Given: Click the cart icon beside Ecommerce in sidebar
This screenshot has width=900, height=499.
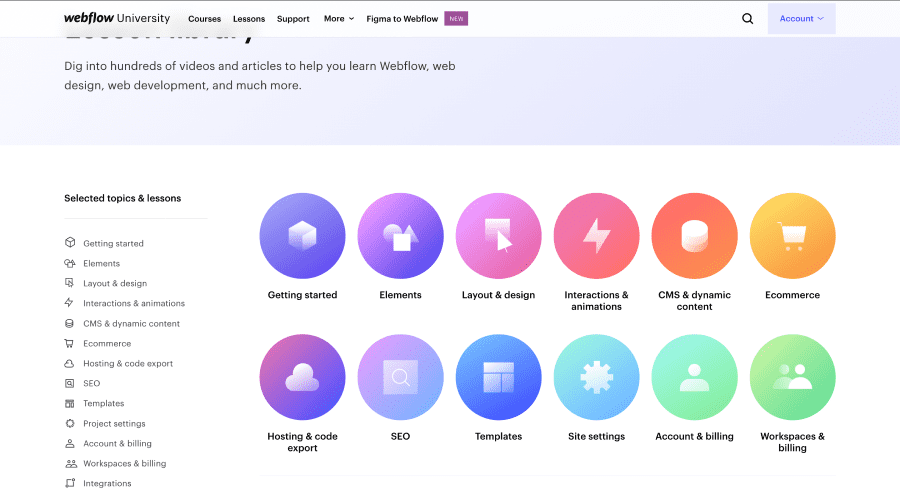Looking at the screenshot, I should pos(69,343).
